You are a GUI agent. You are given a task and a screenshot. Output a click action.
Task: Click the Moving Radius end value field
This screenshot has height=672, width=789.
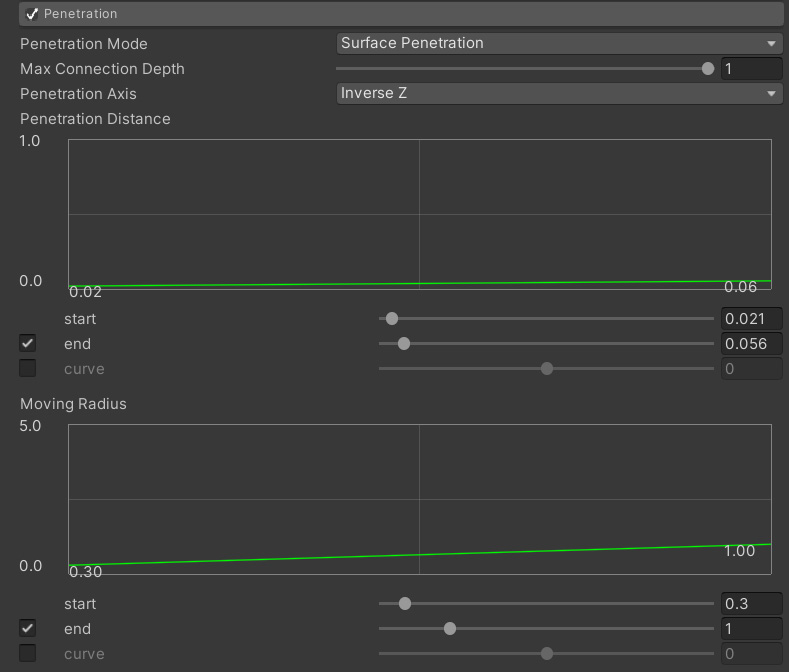tap(751, 628)
